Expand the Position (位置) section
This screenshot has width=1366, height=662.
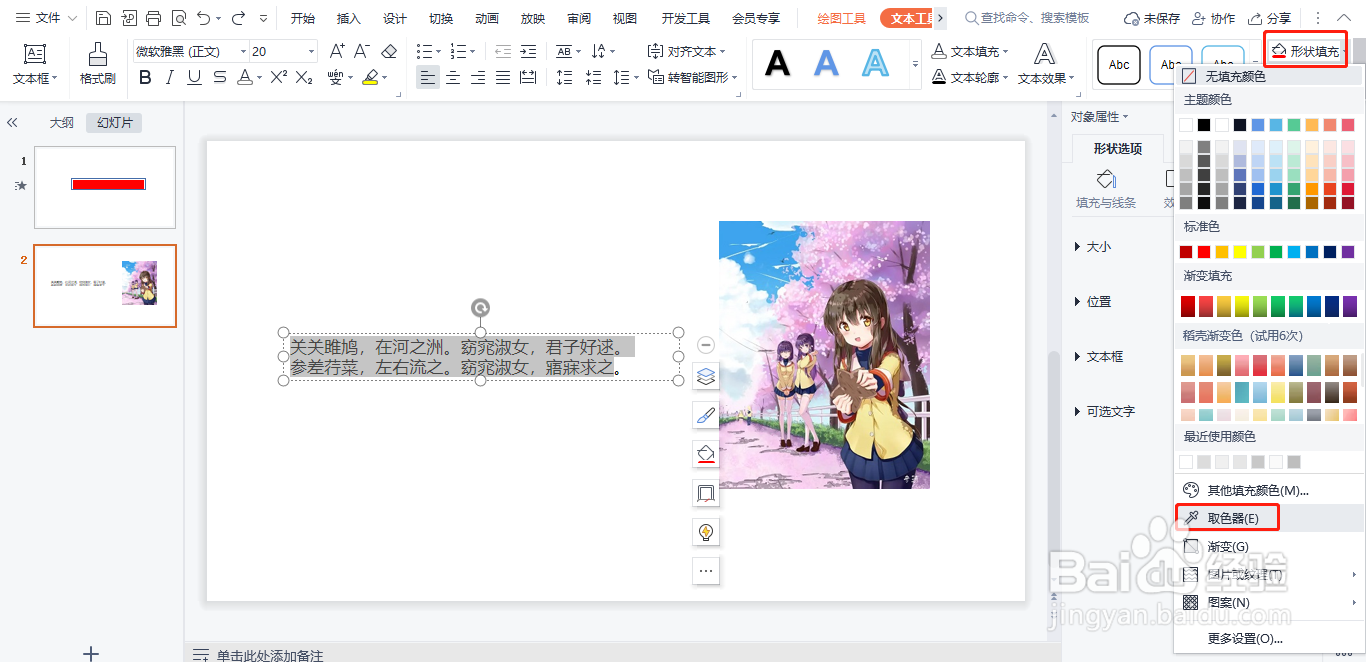[x=1092, y=301]
